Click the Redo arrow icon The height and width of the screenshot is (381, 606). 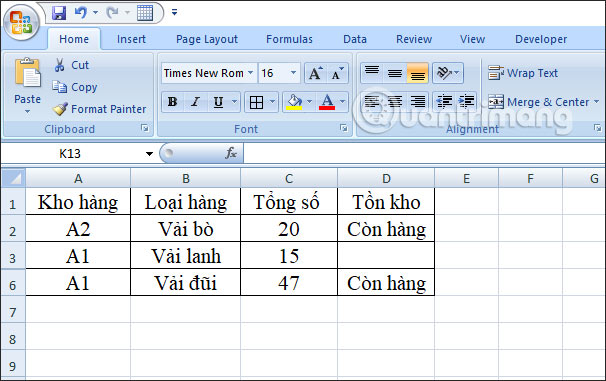pyautogui.click(x=112, y=13)
